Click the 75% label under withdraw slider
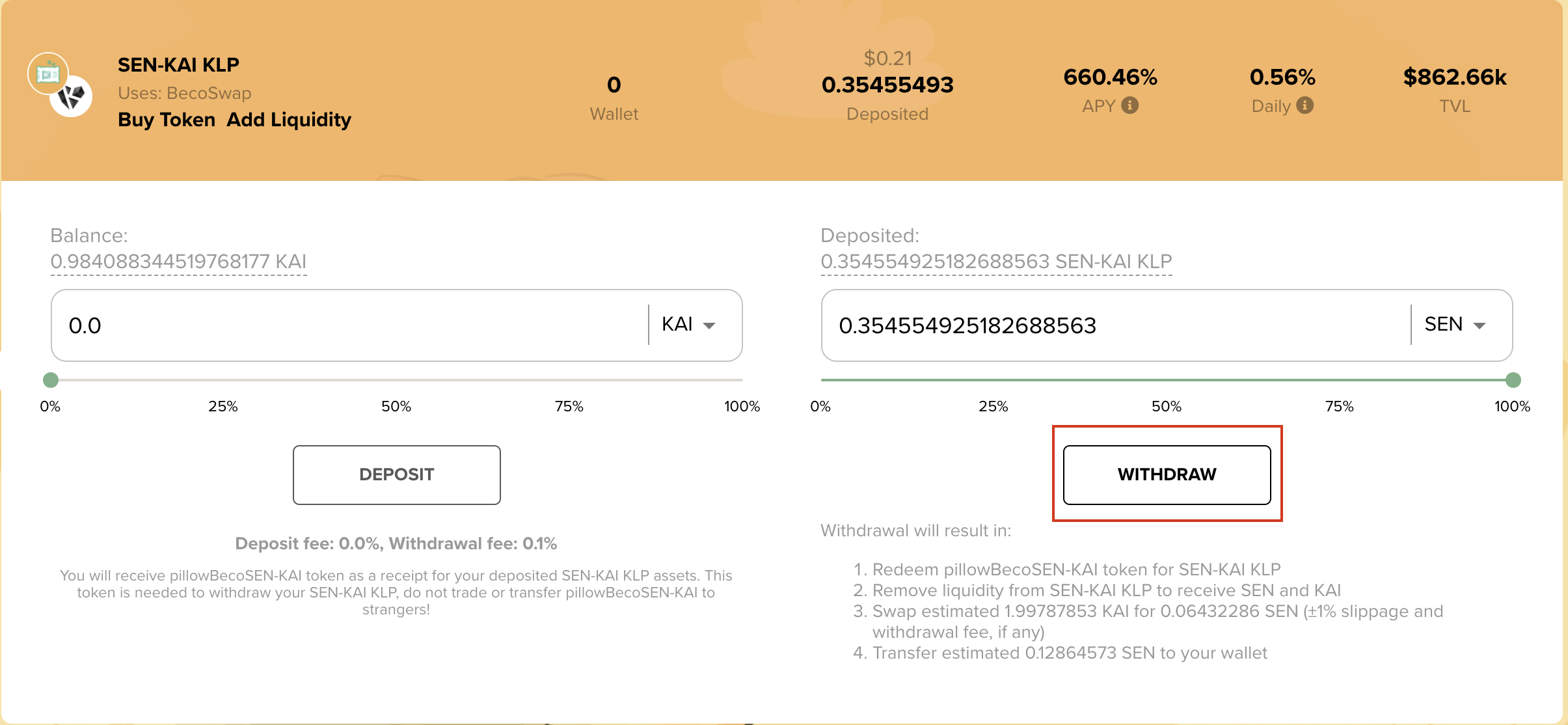1568x725 pixels. [x=1340, y=407]
